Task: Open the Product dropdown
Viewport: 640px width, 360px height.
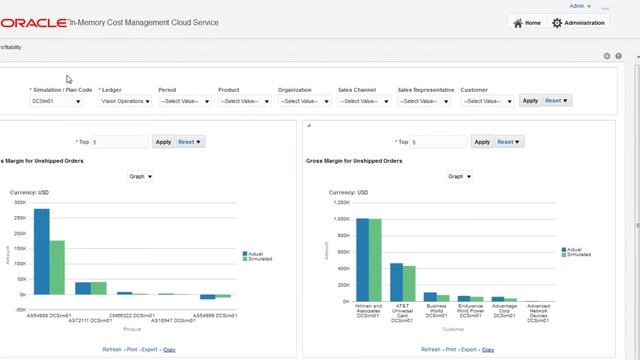Action: click(244, 101)
